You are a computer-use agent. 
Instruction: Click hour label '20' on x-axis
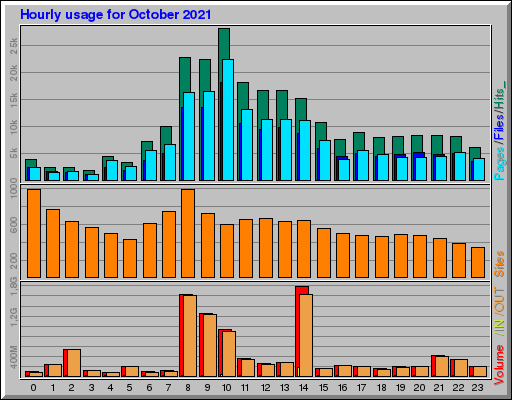click(x=420, y=388)
